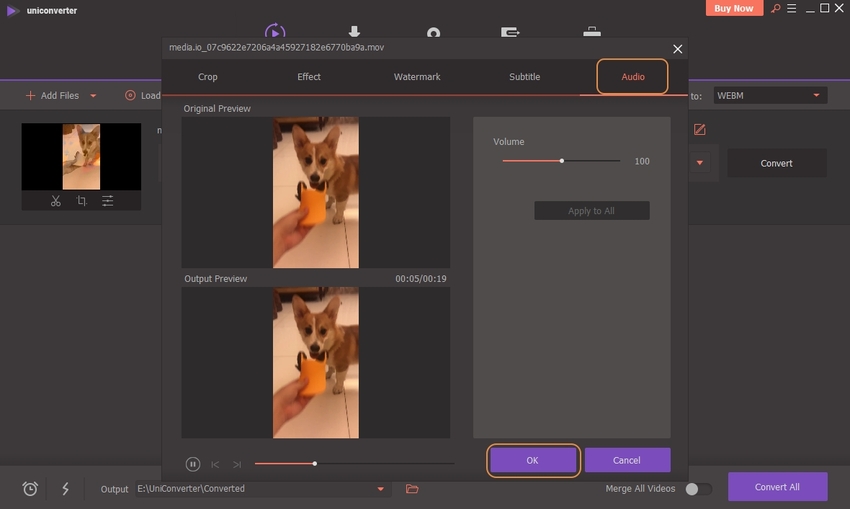
Task: Open the output folder icon
Action: 412,489
